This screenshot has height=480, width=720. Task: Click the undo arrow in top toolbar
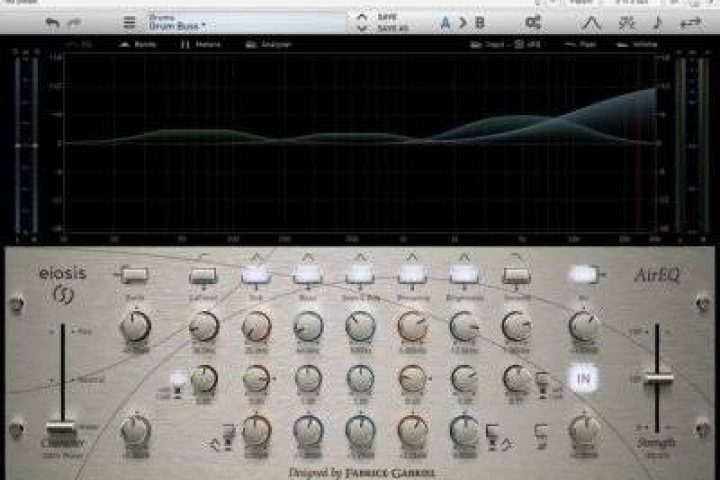(x=52, y=22)
